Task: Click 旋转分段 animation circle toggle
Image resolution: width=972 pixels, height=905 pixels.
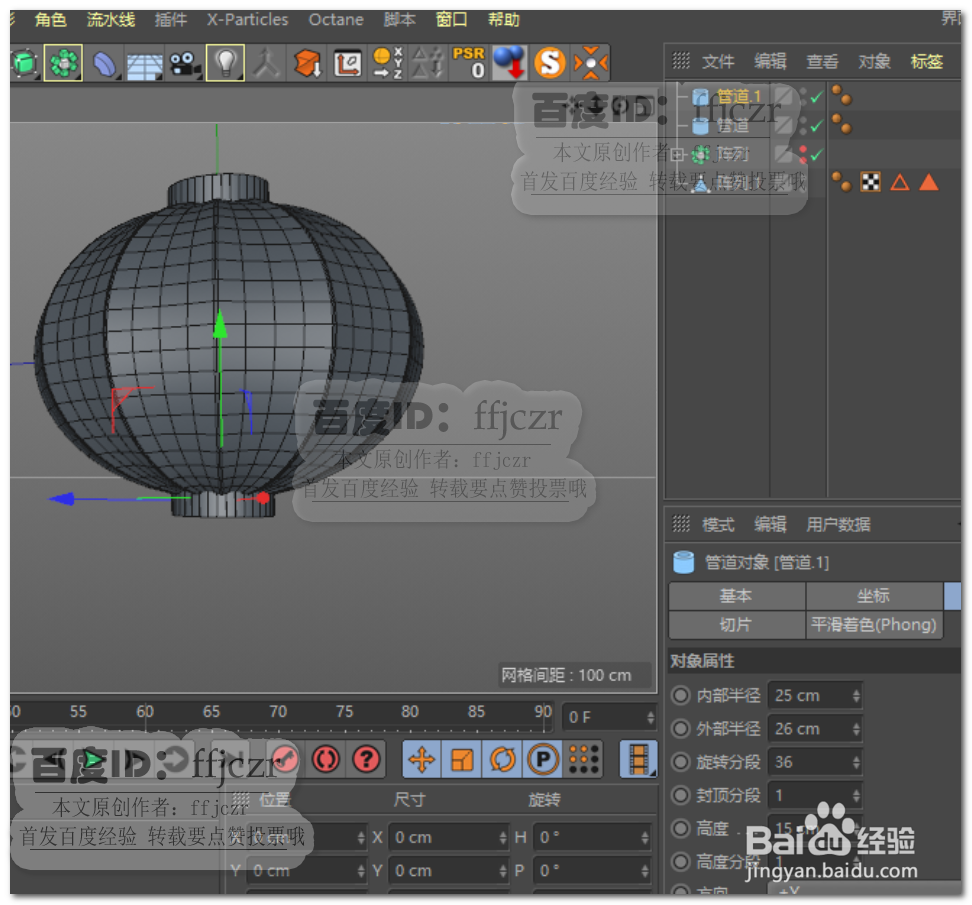Action: tap(681, 762)
